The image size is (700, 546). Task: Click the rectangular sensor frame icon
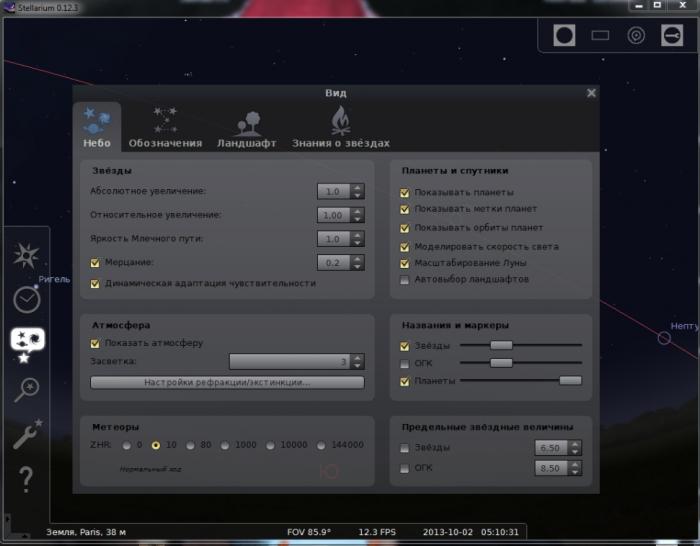[600, 35]
